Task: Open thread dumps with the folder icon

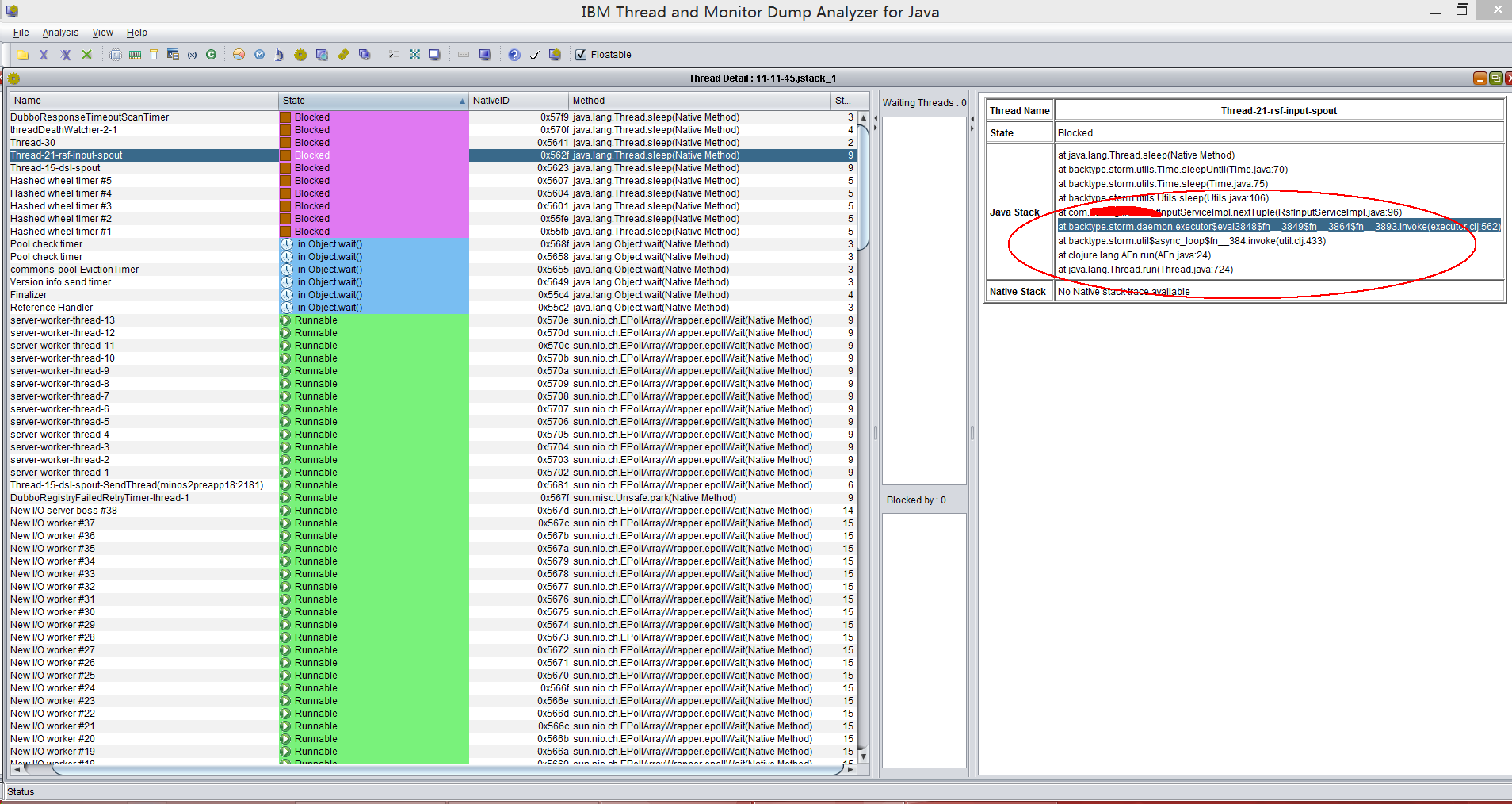Action: [x=23, y=55]
